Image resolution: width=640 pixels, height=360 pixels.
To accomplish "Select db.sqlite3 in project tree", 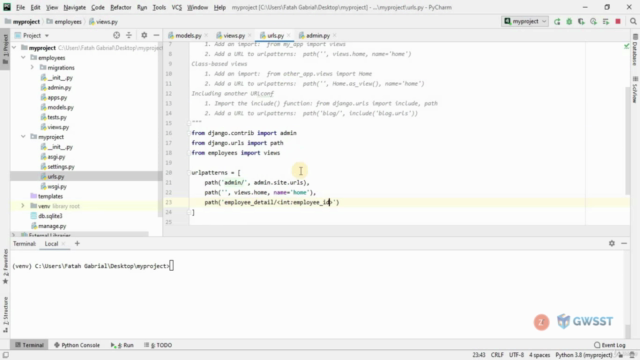I will tap(50, 216).
